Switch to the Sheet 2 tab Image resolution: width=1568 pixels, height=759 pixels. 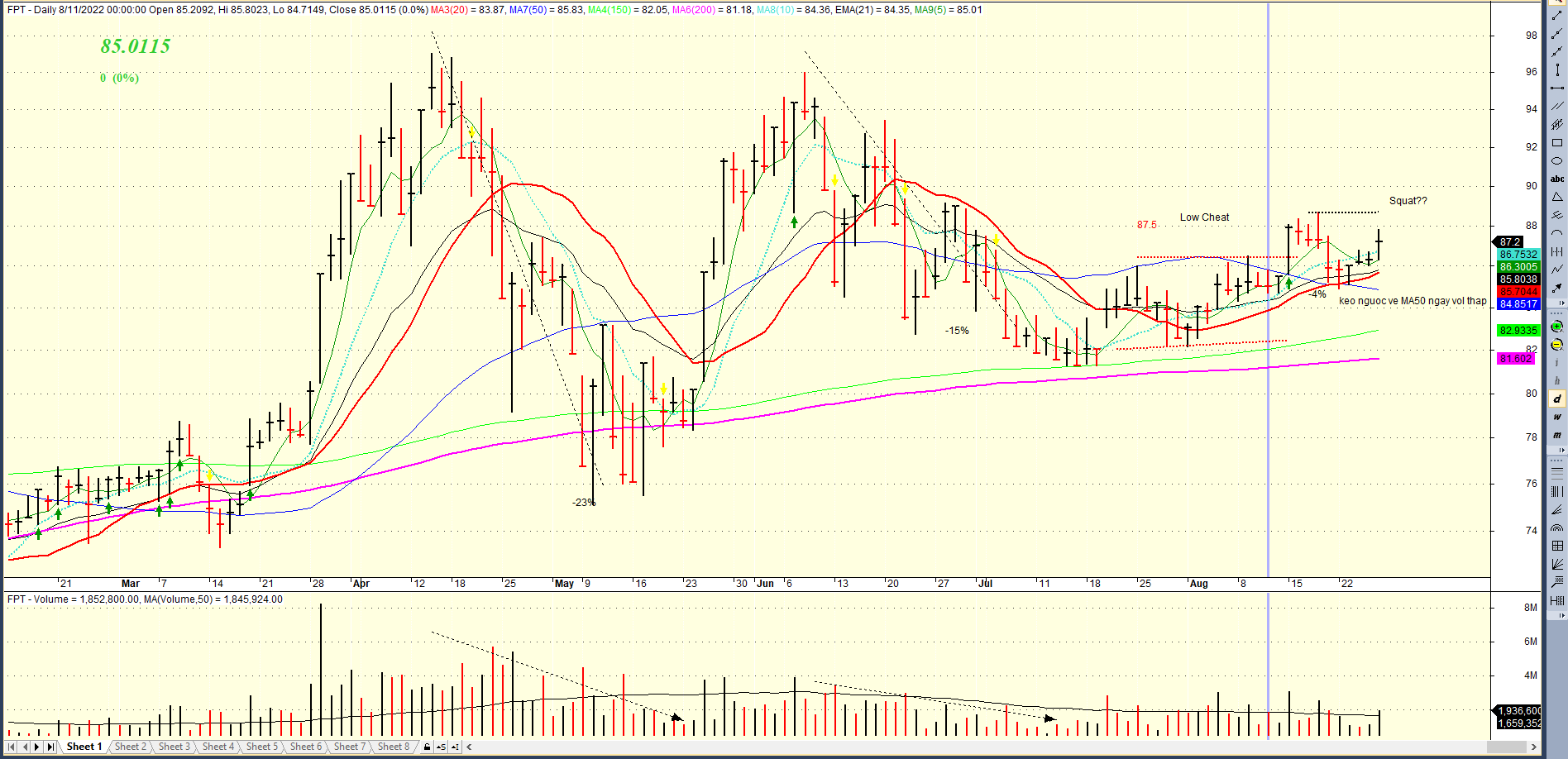(130, 747)
